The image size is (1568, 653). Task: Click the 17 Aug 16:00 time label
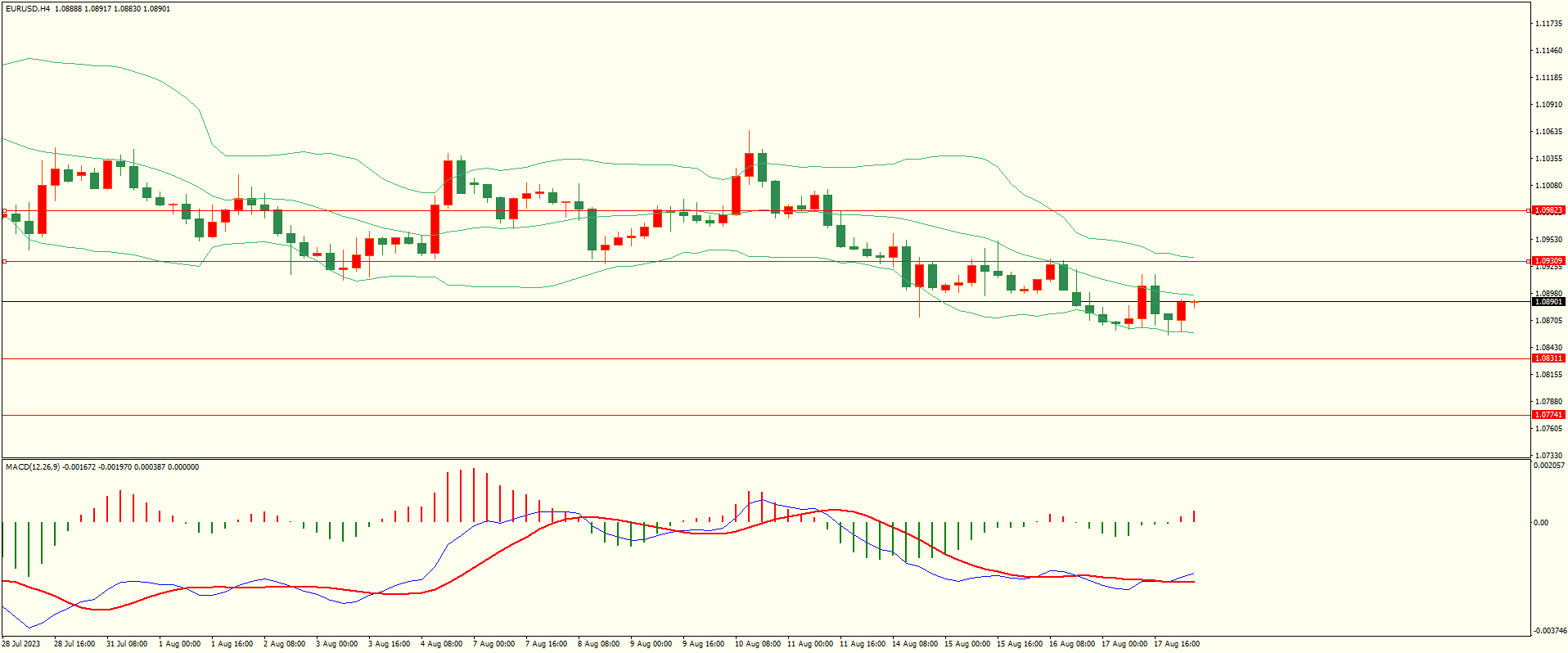tap(1176, 644)
